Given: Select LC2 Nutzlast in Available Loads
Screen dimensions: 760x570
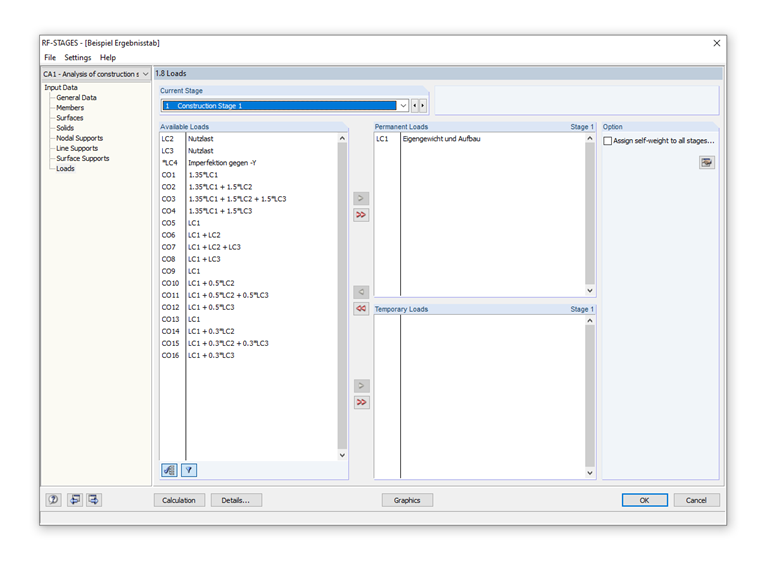Looking at the screenshot, I should pos(249,139).
